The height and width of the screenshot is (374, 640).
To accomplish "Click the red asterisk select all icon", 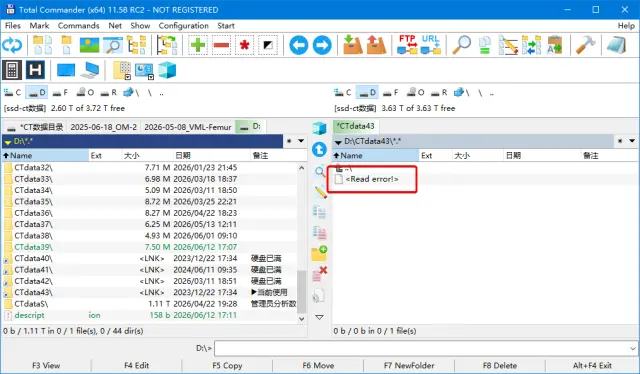I will [244, 45].
